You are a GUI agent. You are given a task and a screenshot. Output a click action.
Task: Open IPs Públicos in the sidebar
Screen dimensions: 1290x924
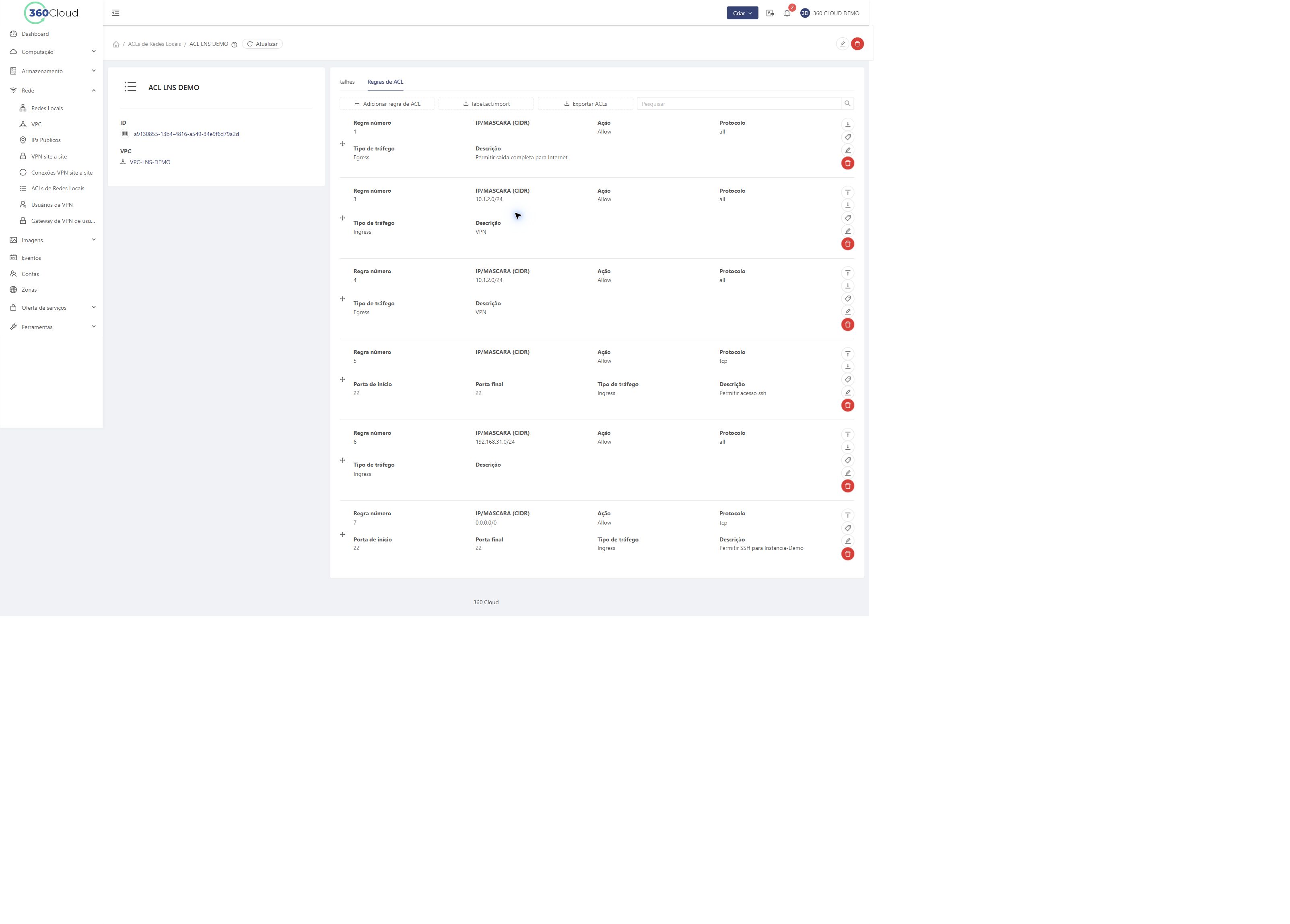(46, 140)
